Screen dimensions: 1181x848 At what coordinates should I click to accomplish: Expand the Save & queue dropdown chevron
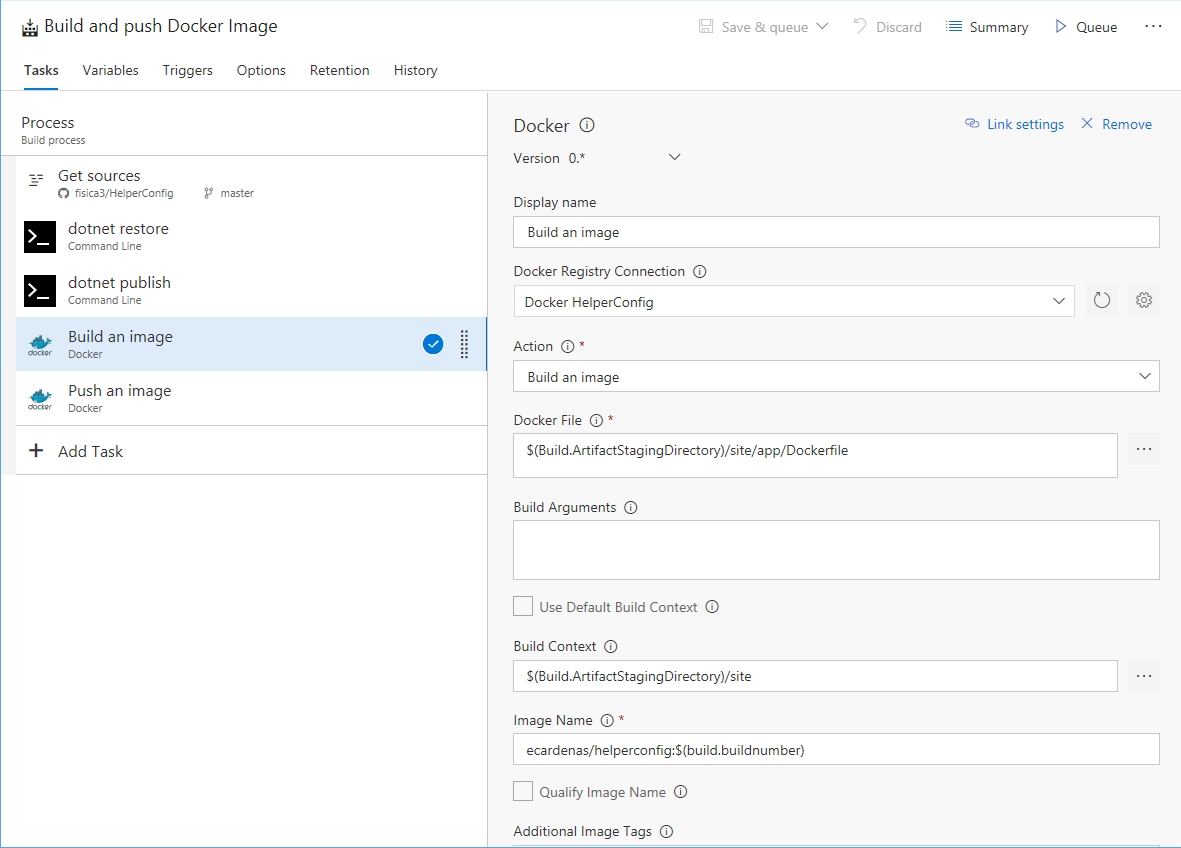(822, 26)
